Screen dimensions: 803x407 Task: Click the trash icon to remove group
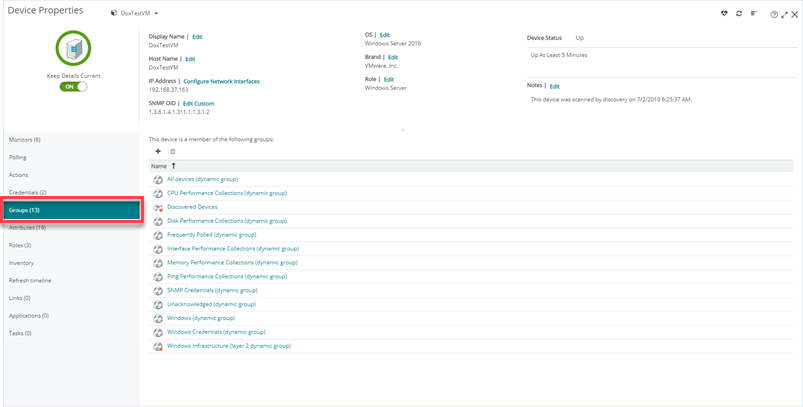[172, 151]
